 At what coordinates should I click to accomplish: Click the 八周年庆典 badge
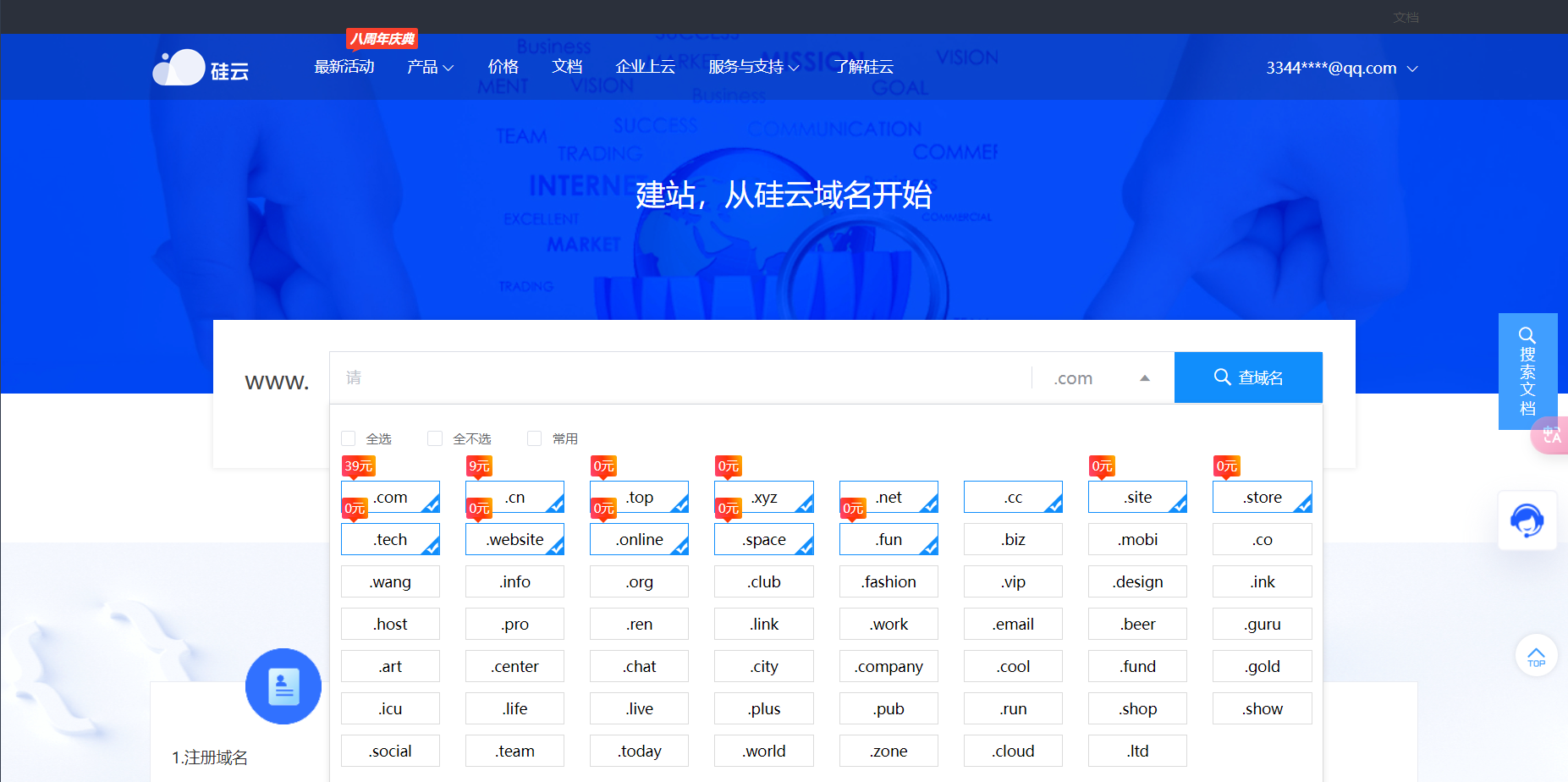(382, 39)
